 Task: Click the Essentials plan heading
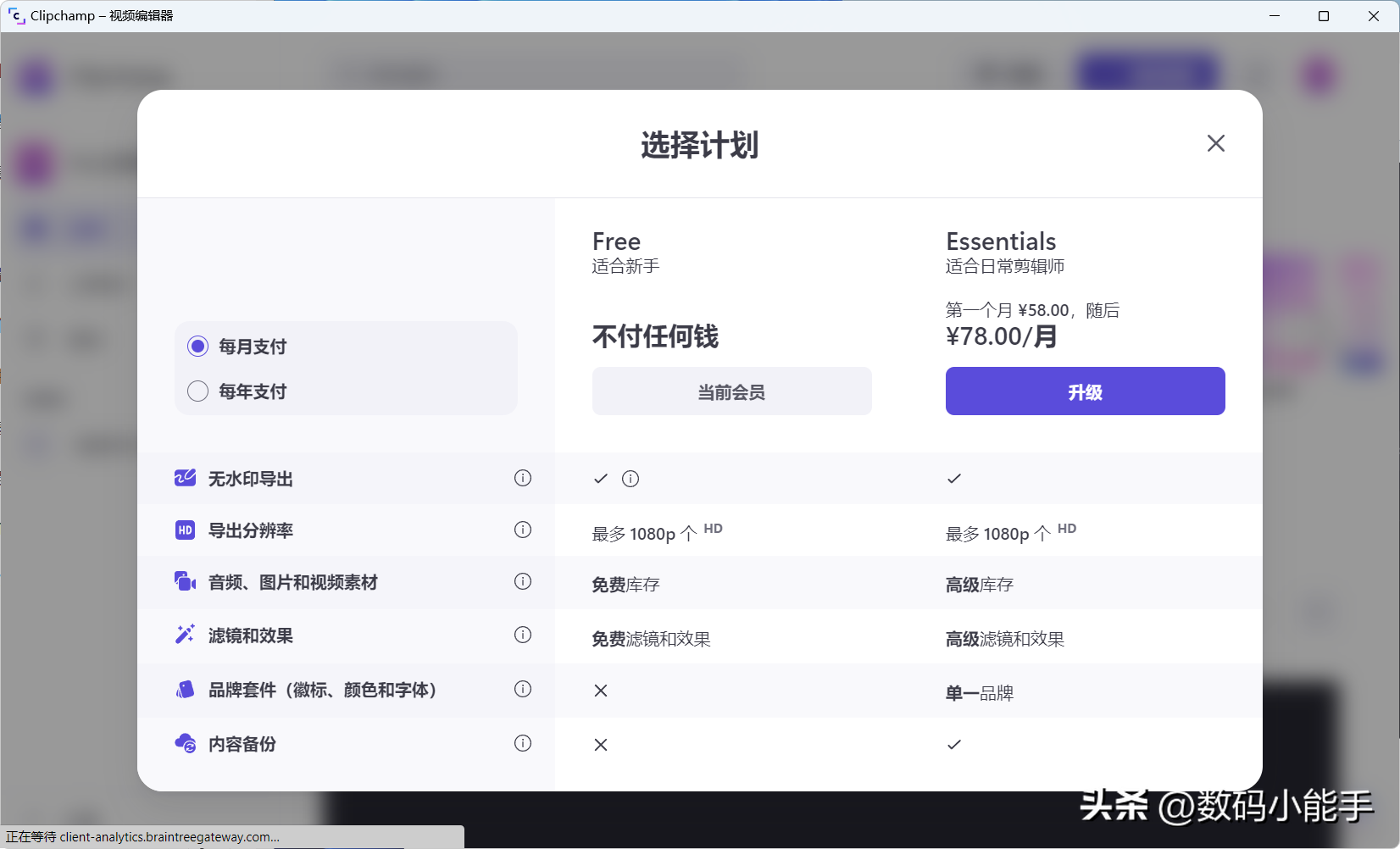coord(1001,241)
